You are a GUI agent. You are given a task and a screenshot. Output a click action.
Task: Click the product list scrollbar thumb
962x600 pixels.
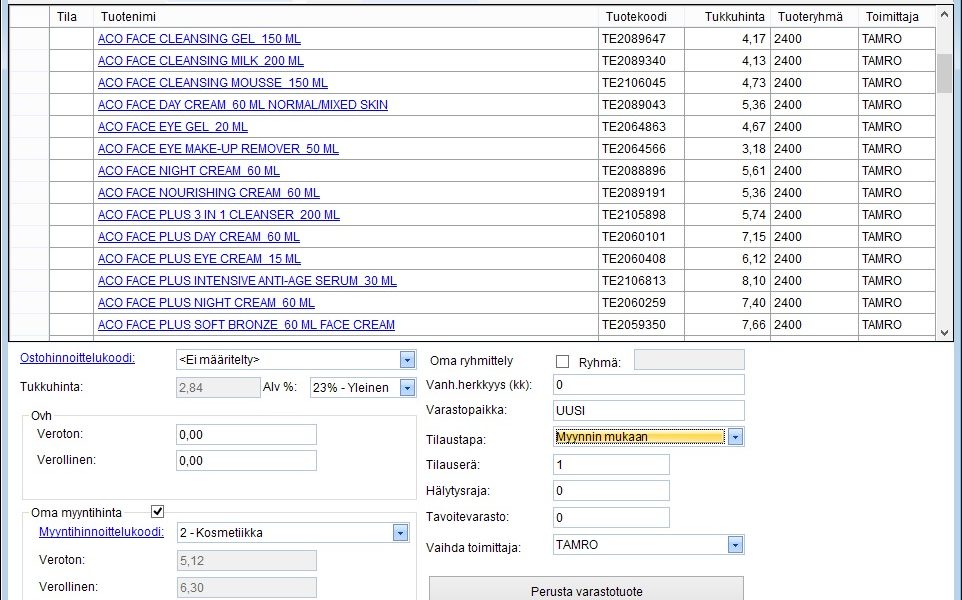pos(944,73)
